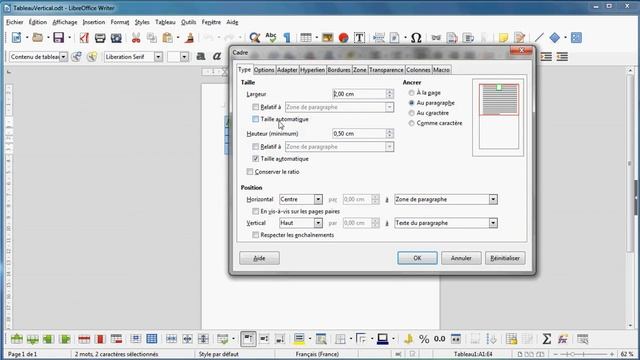Save document with the floppy disk icon
Image resolution: width=640 pixels, height=360 pixels.
59,38
